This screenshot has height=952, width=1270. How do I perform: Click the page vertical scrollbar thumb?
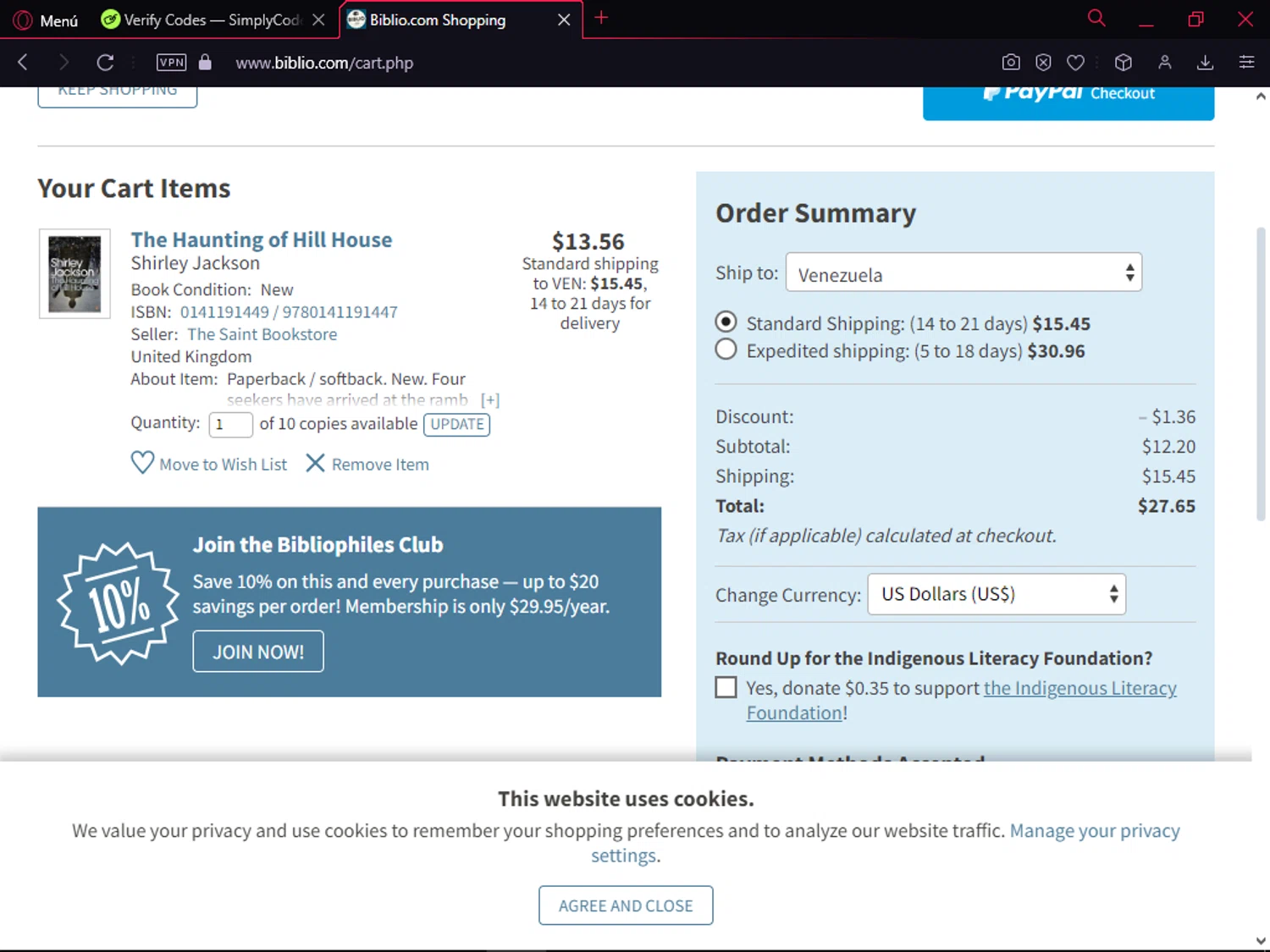(1261, 373)
